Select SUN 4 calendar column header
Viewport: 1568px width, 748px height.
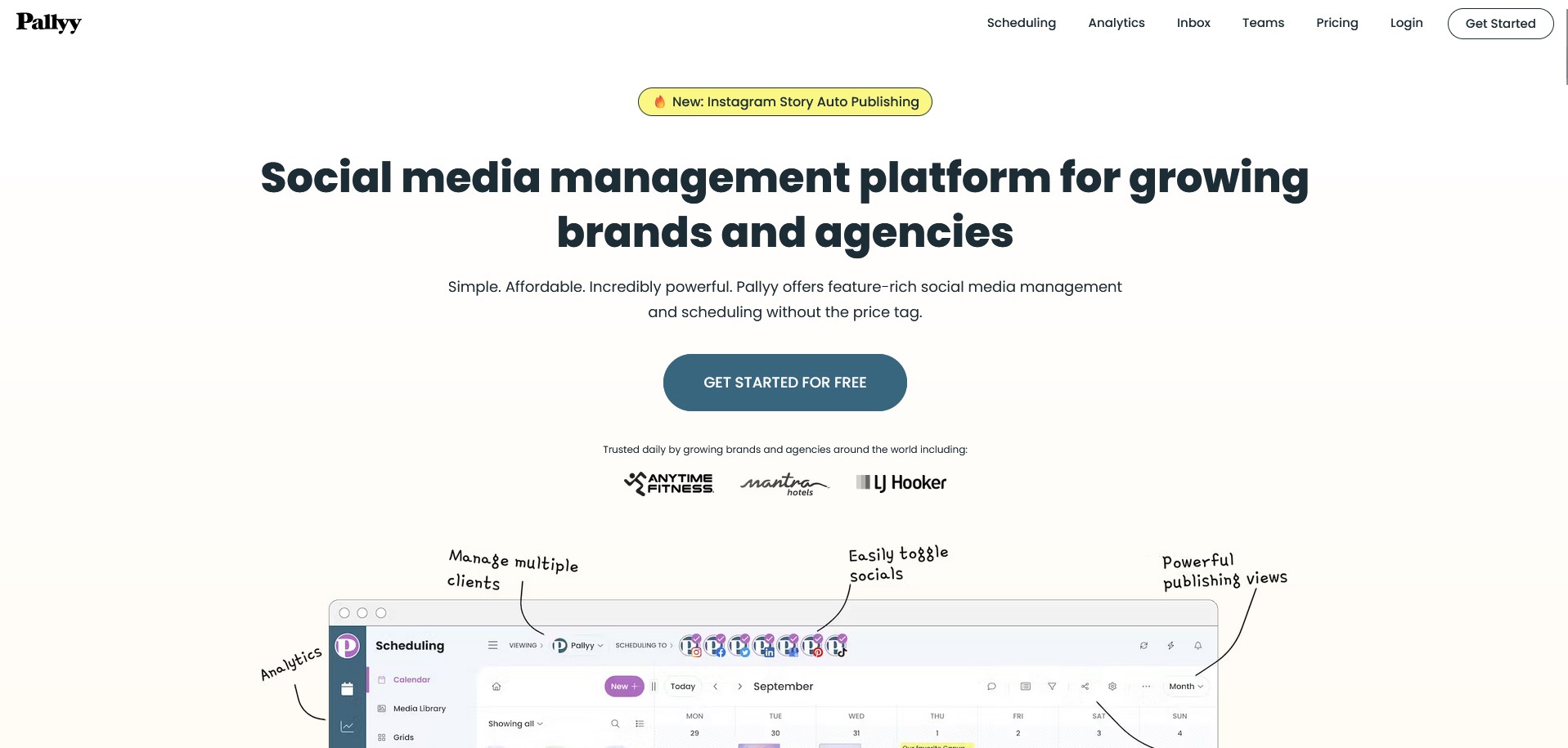click(x=1179, y=724)
